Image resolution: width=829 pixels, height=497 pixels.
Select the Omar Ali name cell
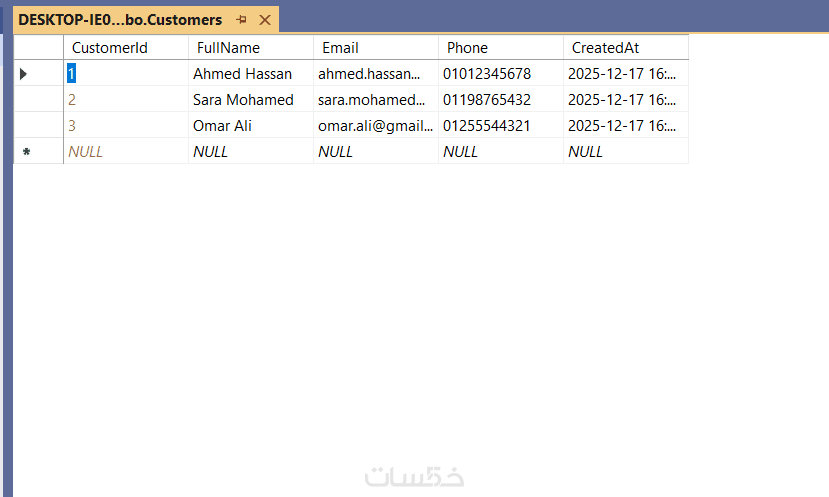point(223,126)
